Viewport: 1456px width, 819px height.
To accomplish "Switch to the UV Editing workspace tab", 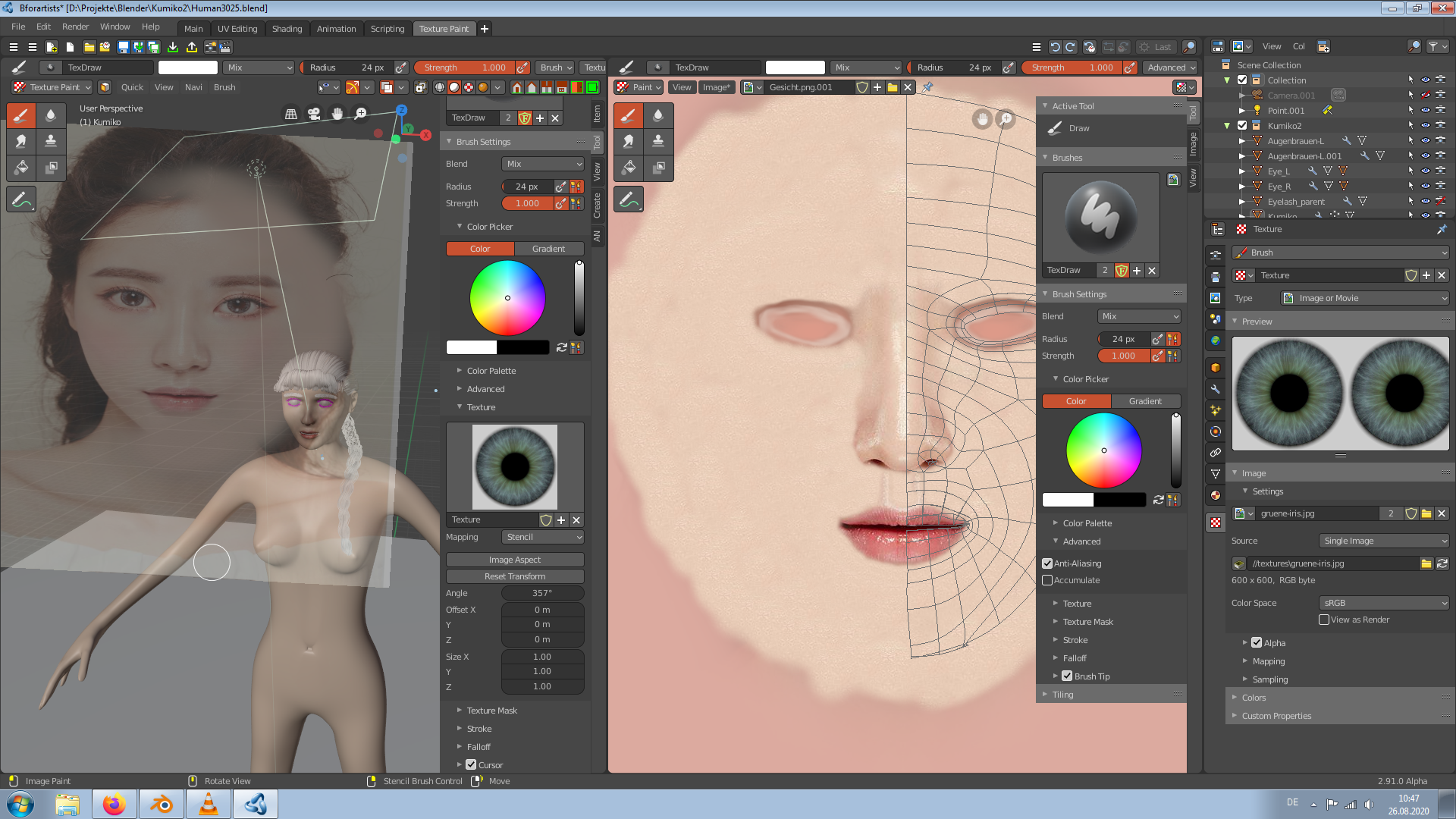I will point(237,29).
